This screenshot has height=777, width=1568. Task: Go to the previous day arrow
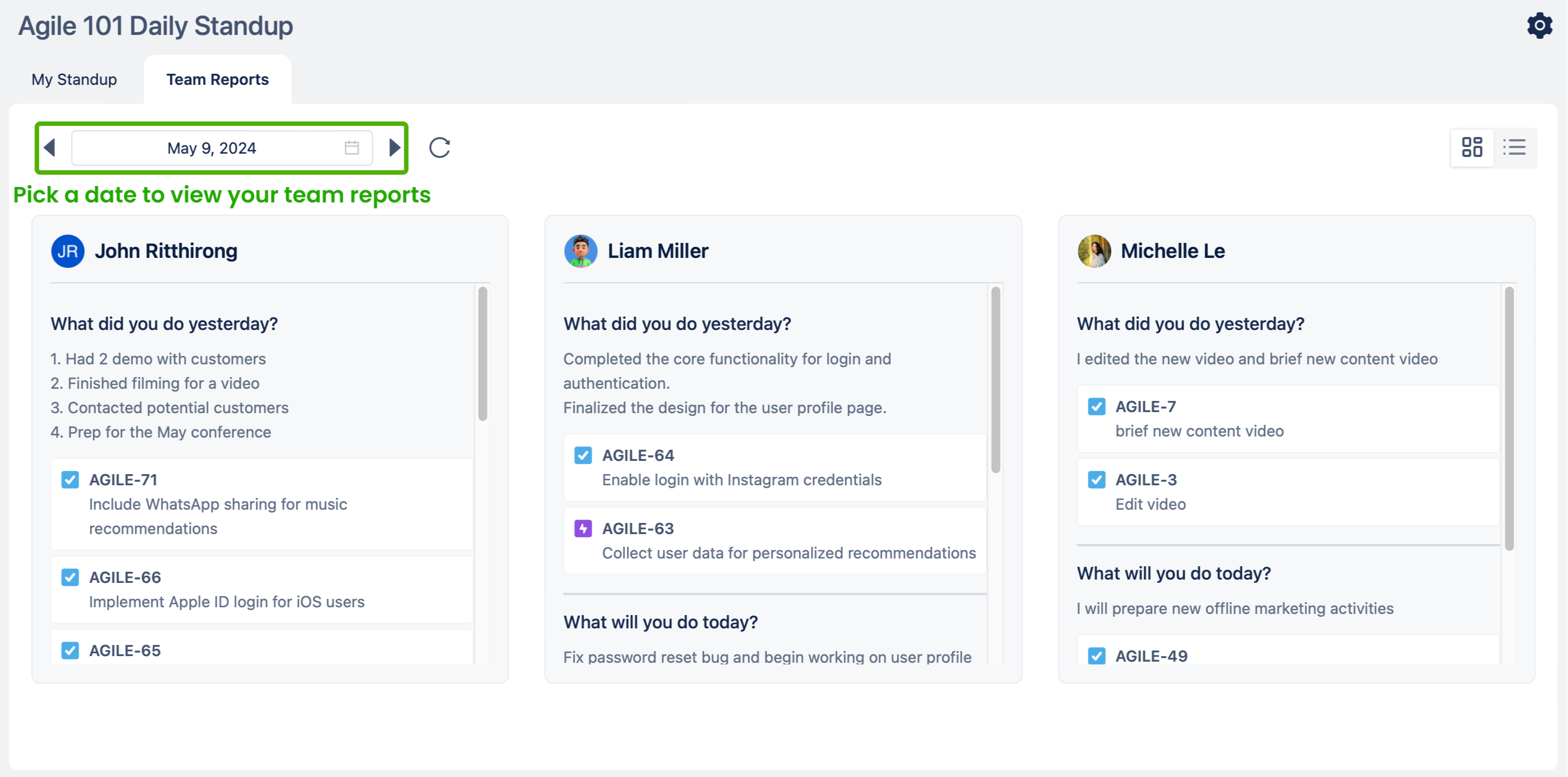coord(50,148)
